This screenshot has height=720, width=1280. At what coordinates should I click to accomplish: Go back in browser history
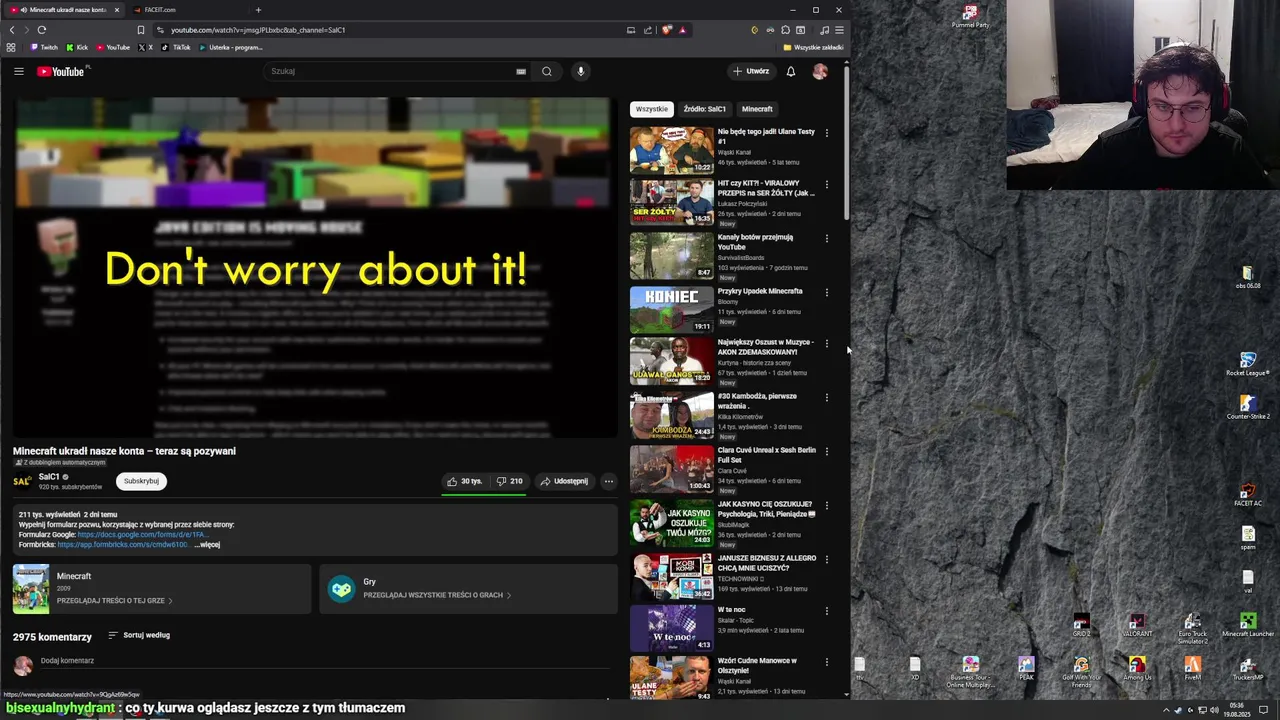[12, 30]
